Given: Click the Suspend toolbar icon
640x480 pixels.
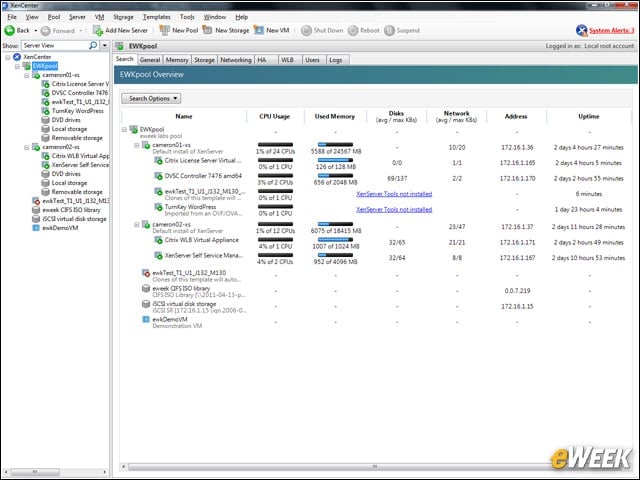Looking at the screenshot, I should click(389, 31).
